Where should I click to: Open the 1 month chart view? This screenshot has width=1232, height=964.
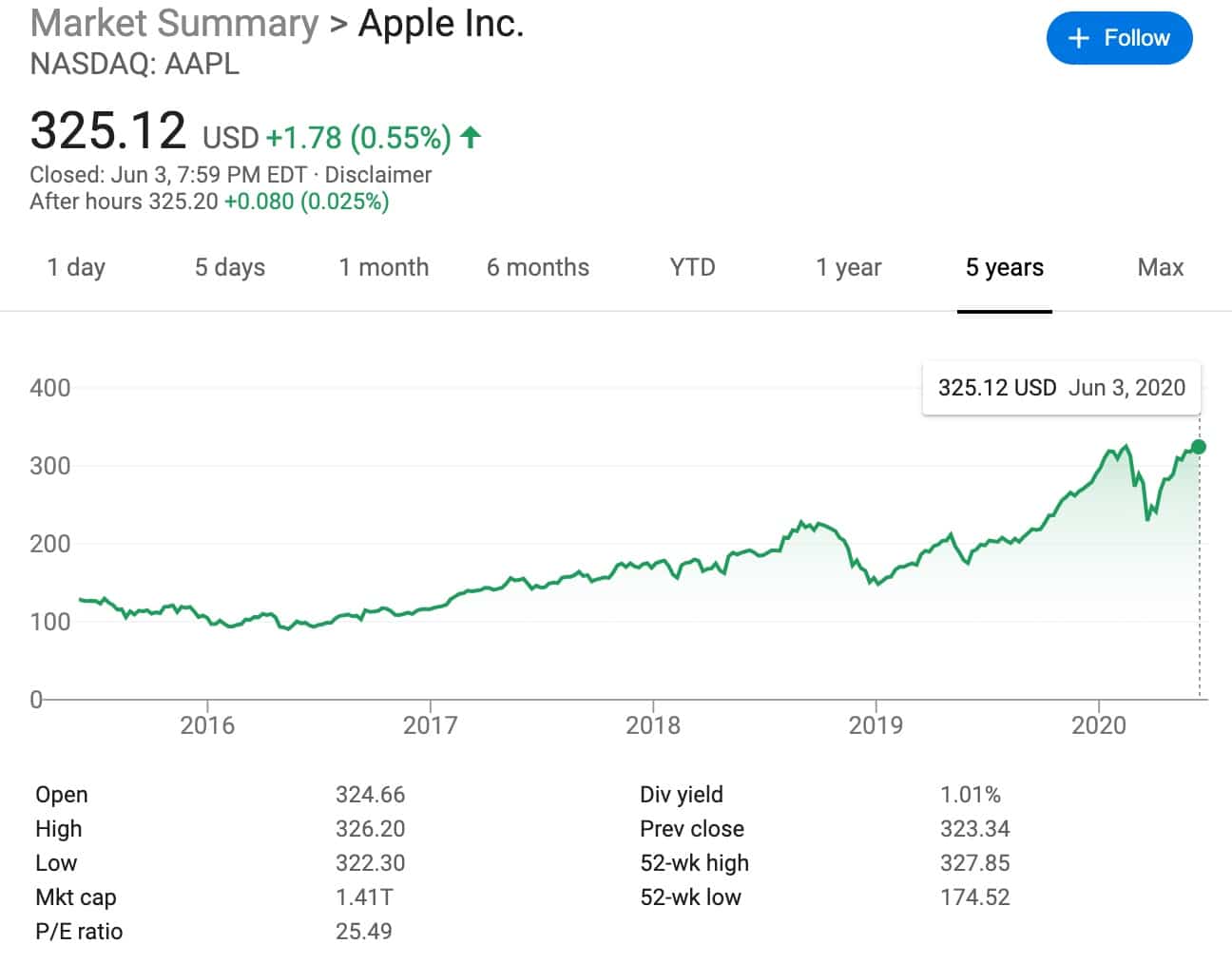pyautogui.click(x=384, y=268)
